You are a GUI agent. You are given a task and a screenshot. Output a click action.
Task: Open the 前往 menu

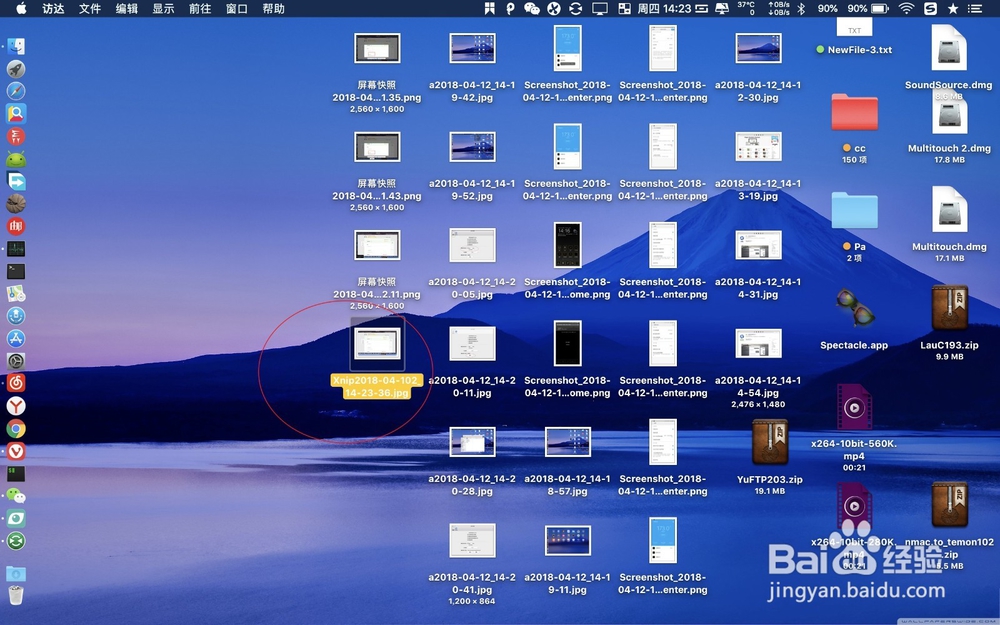tap(200, 8)
